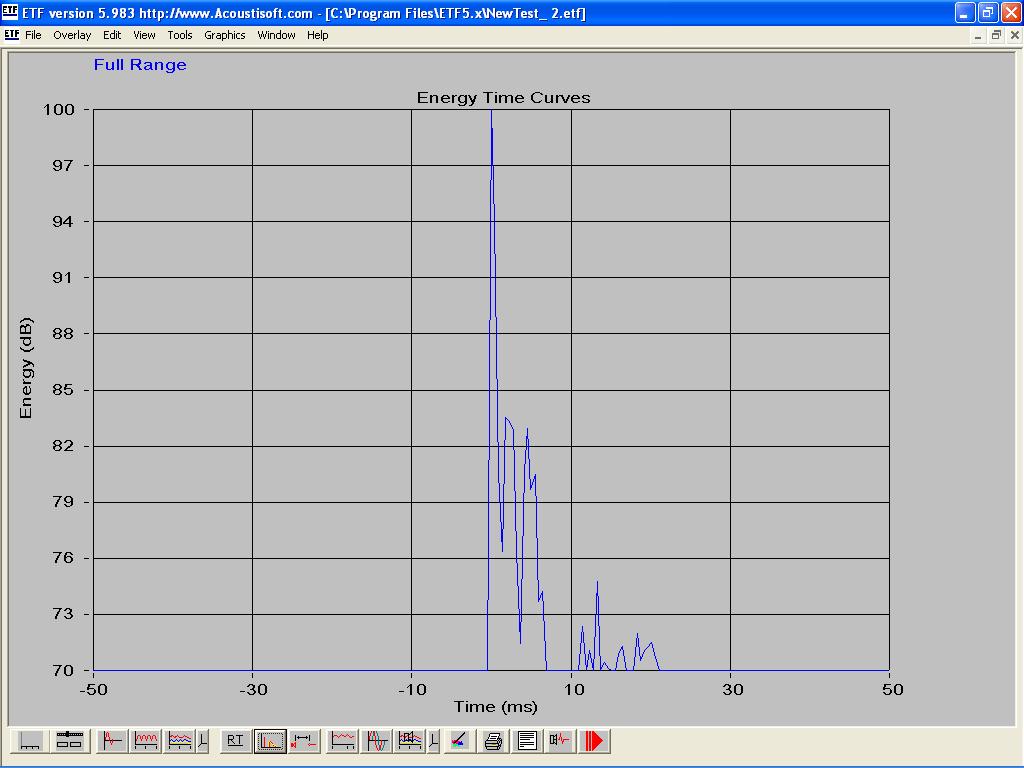Viewport: 1024px width, 768px height.
Task: Open the File menu
Action: click(33, 35)
